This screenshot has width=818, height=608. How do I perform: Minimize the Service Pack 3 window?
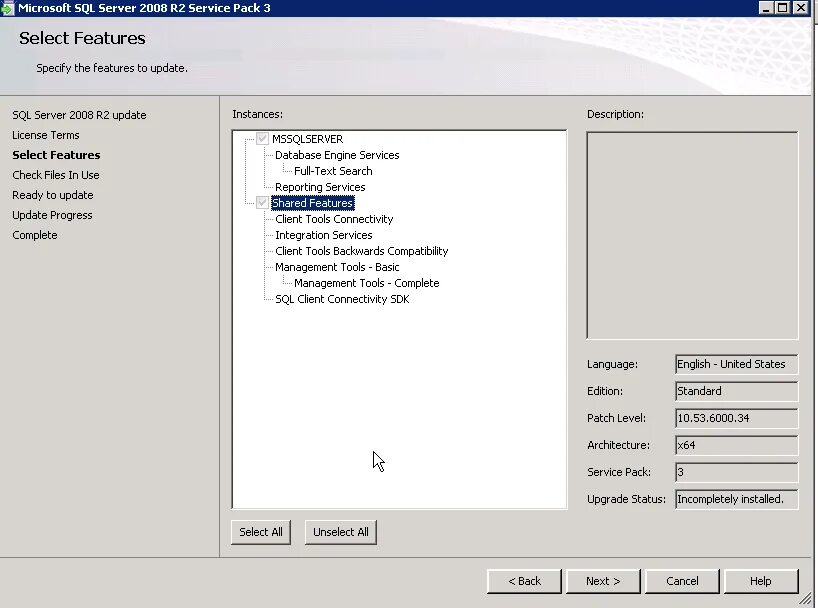[765, 8]
